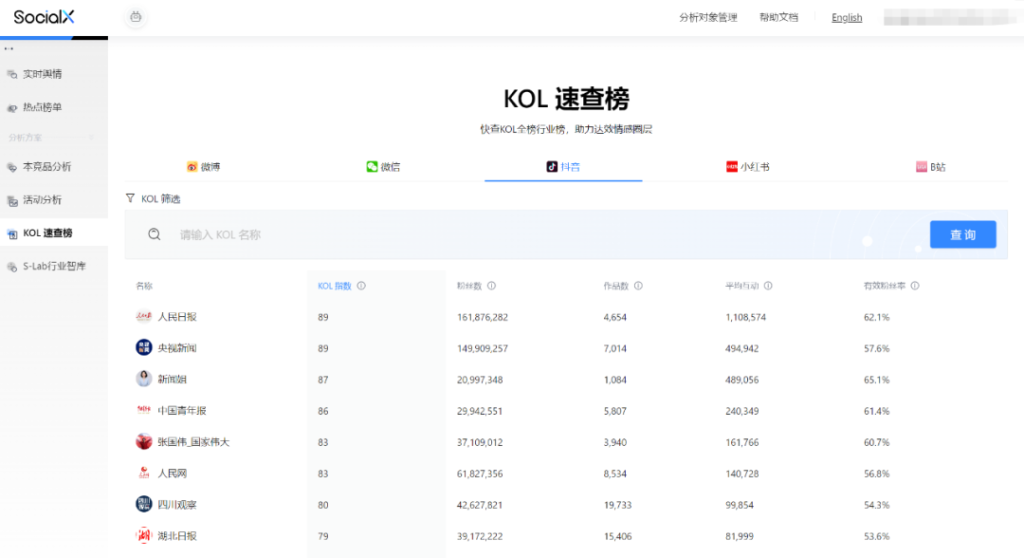The height and width of the screenshot is (558, 1024).
Task: Open the 人民网 KOL name
Action: pos(172,474)
